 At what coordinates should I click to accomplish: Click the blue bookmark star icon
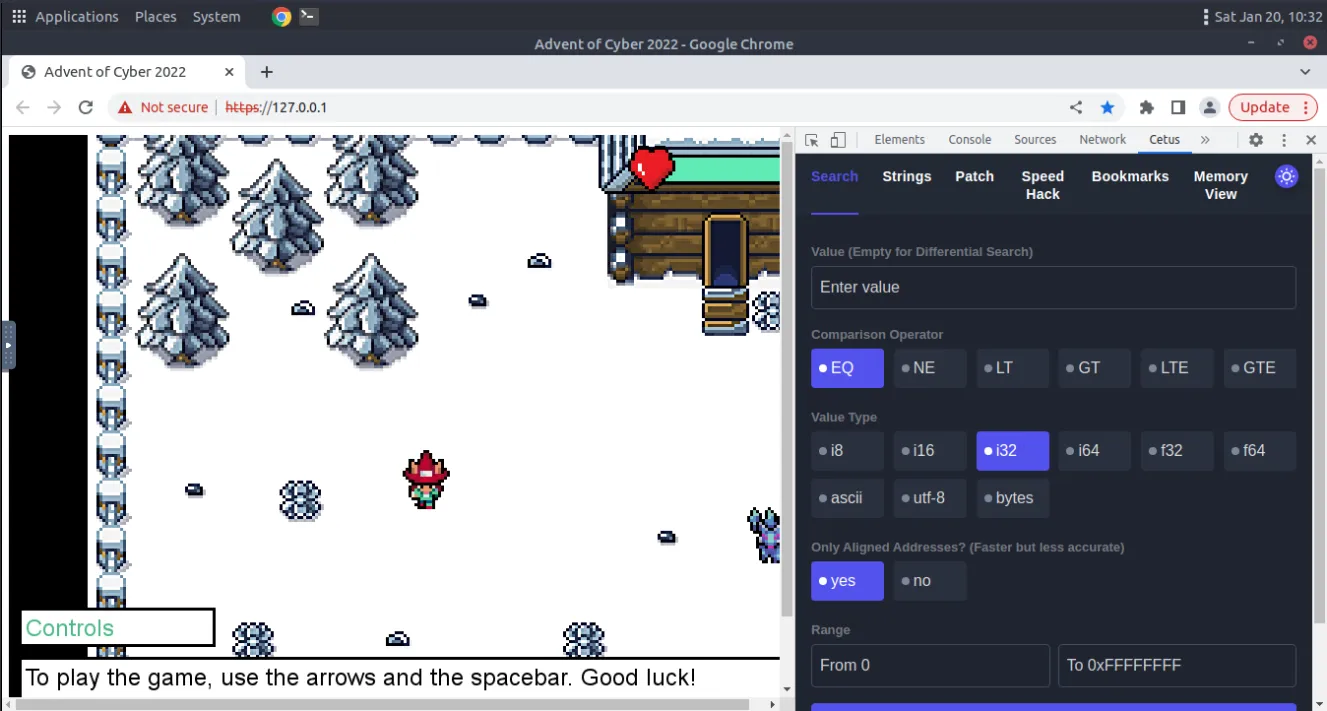point(1107,107)
